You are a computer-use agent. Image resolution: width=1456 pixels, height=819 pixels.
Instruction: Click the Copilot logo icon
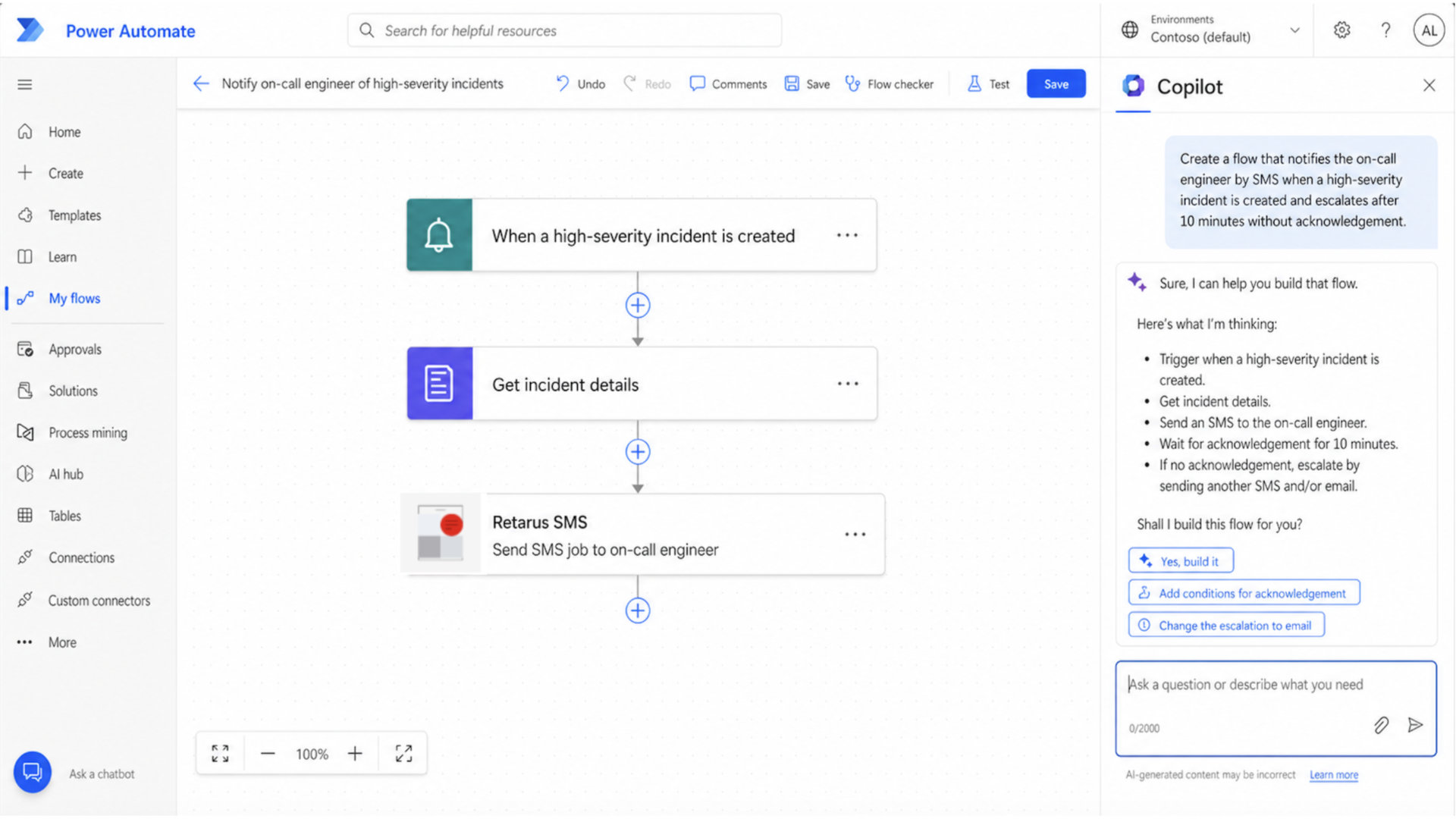click(1134, 86)
